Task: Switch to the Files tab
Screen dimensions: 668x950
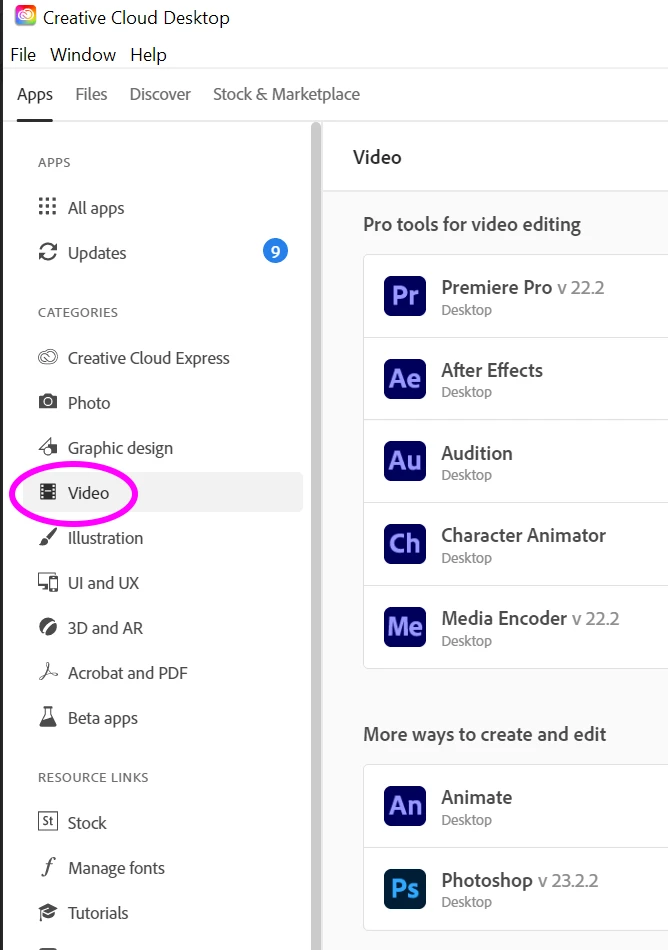Action: pos(91,95)
